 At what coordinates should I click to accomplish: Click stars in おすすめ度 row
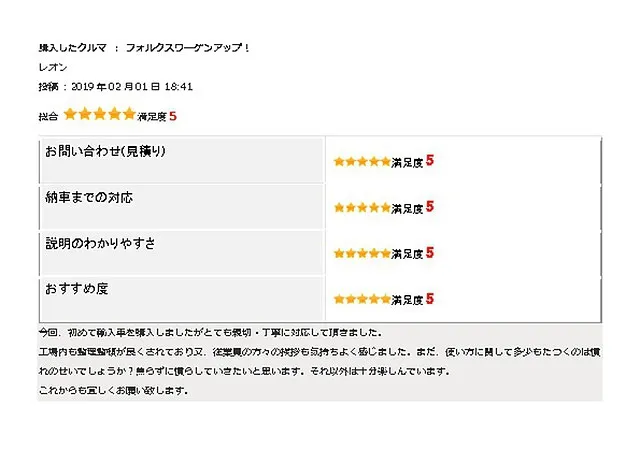tap(362, 300)
